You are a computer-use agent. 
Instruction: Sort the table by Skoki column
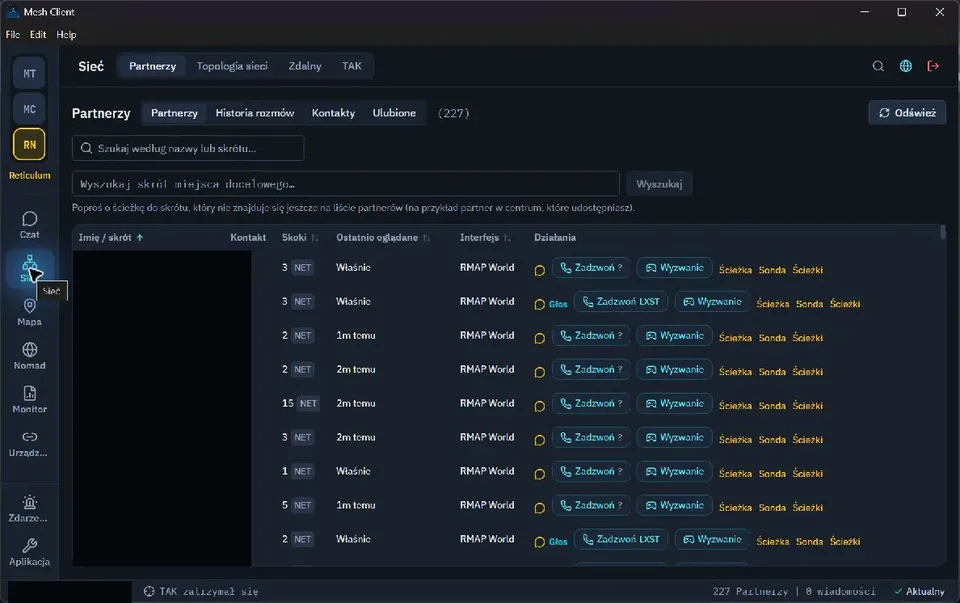[x=300, y=238]
